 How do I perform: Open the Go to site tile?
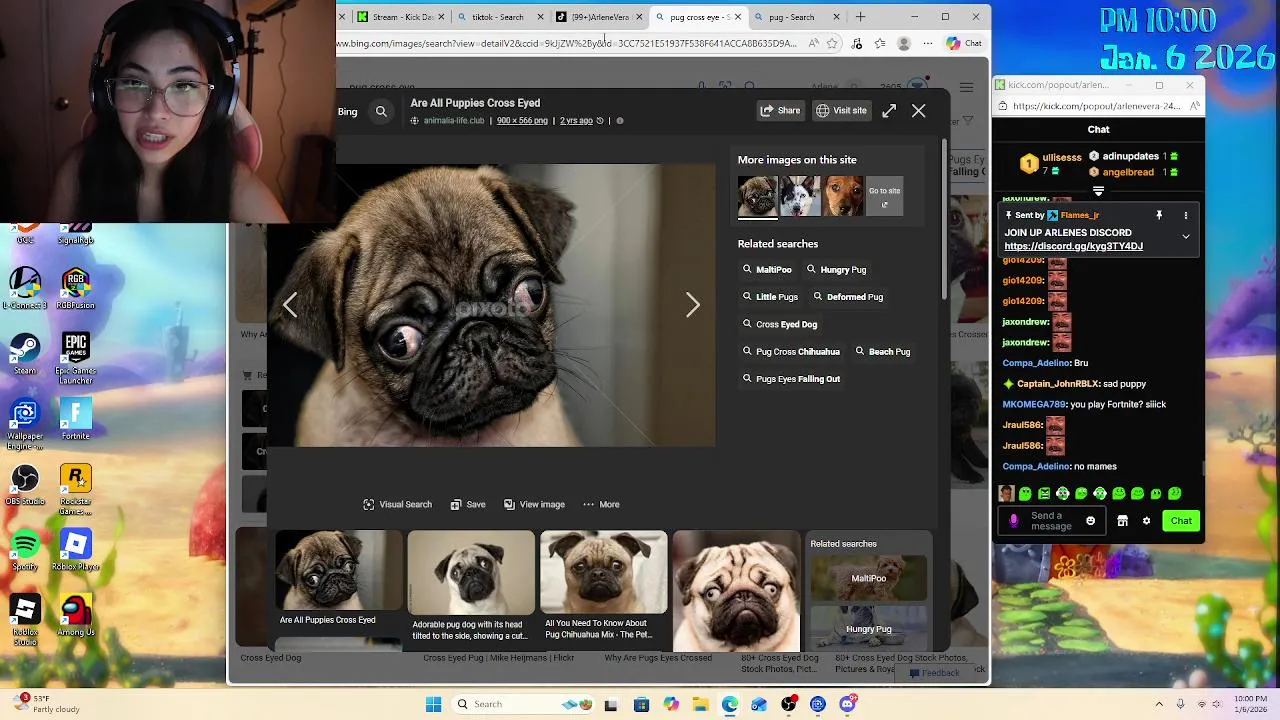884,196
